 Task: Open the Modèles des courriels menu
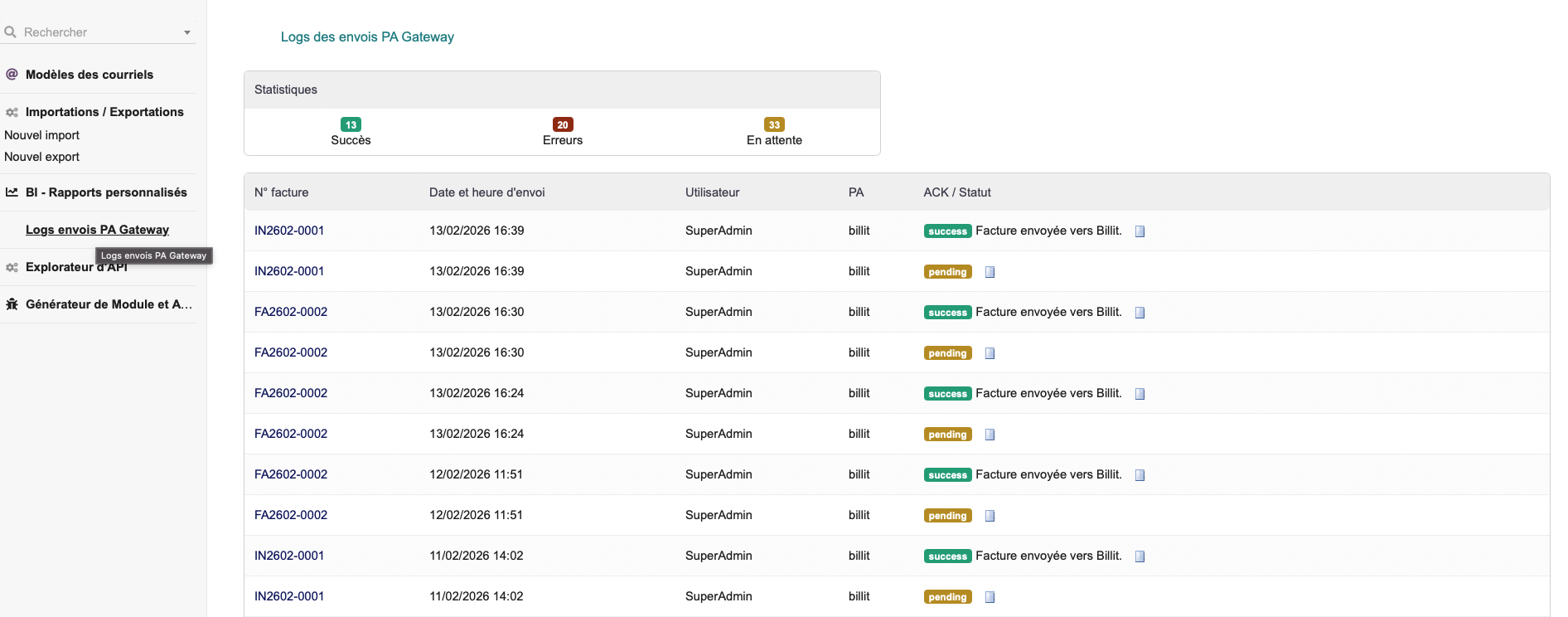point(90,75)
